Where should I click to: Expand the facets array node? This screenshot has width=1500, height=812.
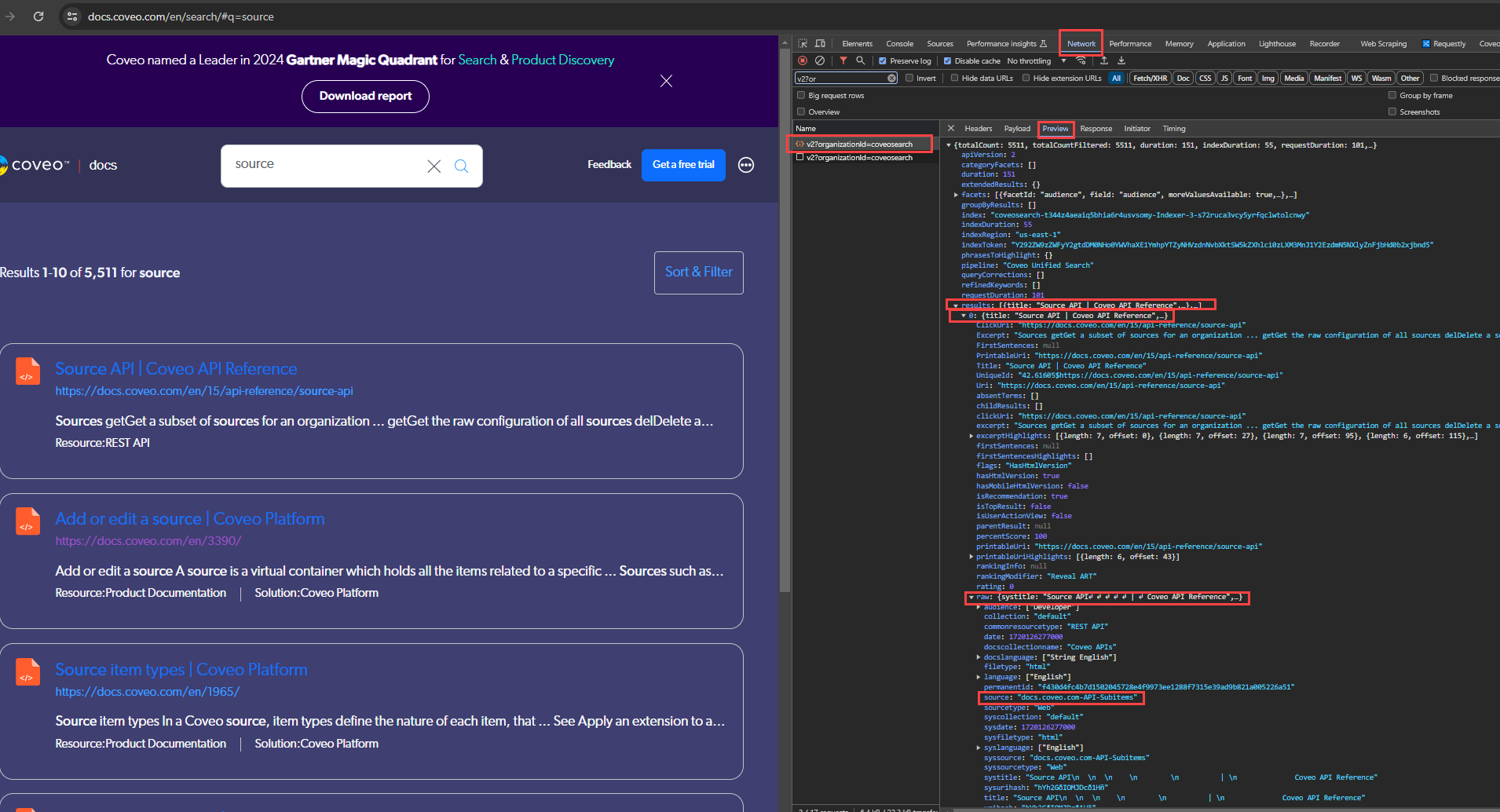pos(956,195)
